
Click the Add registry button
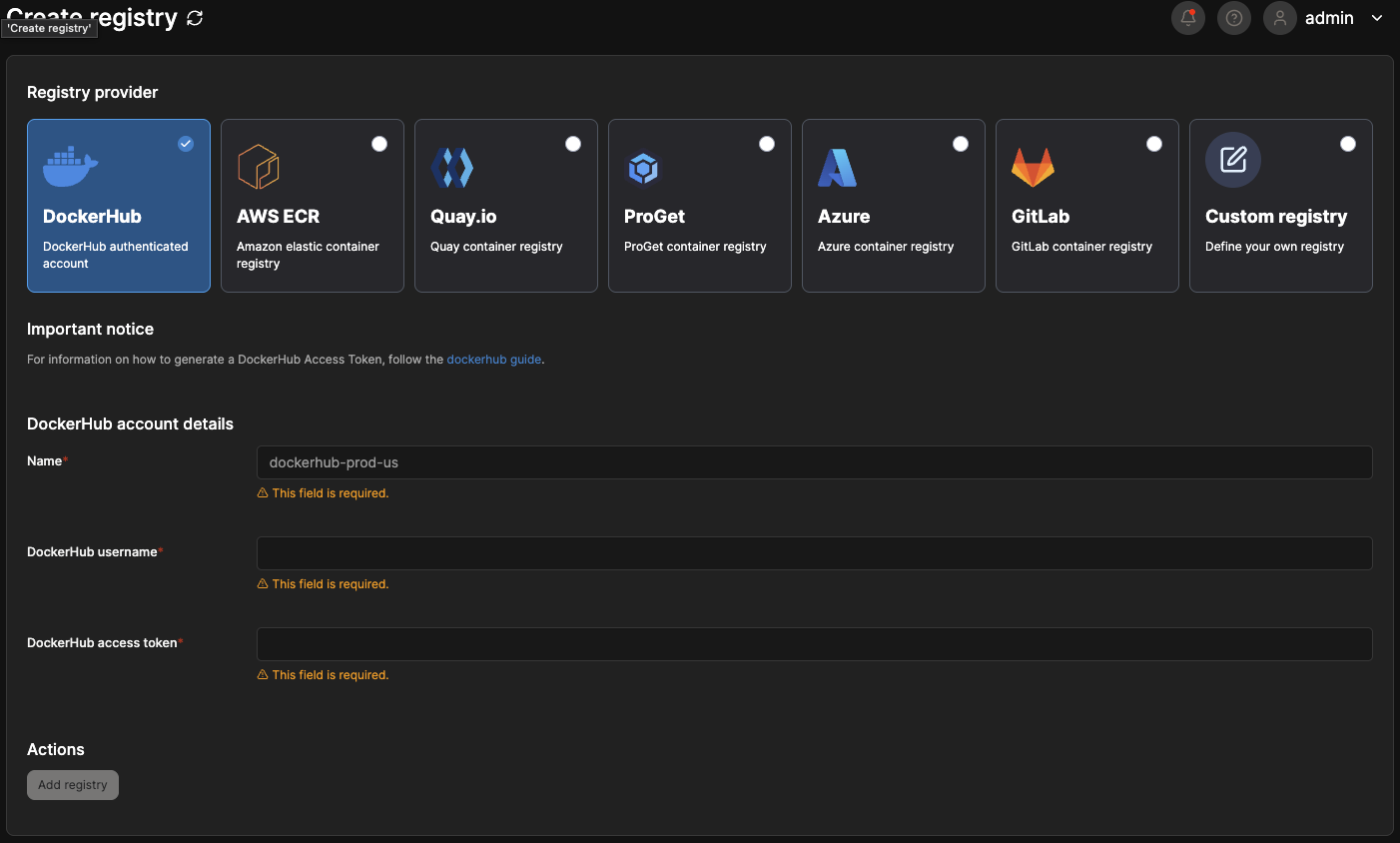click(x=73, y=785)
